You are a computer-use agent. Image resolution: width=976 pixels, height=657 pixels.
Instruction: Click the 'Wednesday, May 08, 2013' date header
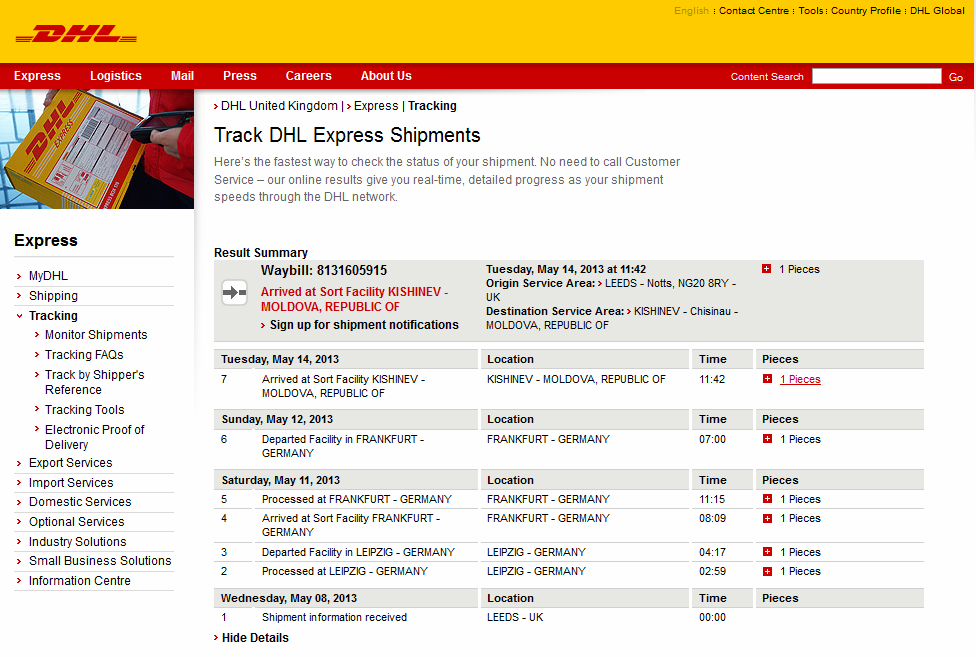289,598
